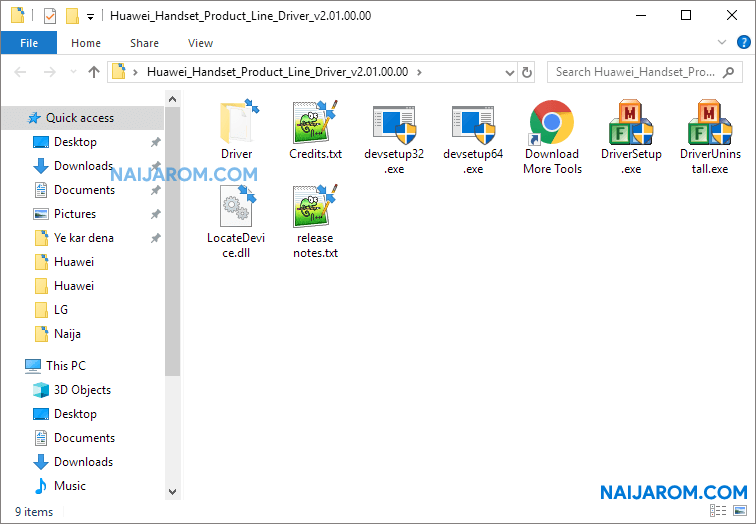
Task: Click the navigation pane scrollbar thumb
Action: tap(173, 242)
